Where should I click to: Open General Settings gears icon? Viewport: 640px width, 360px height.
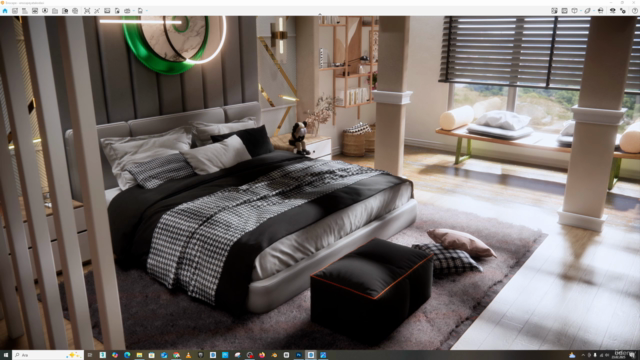pyautogui.click(x=623, y=11)
